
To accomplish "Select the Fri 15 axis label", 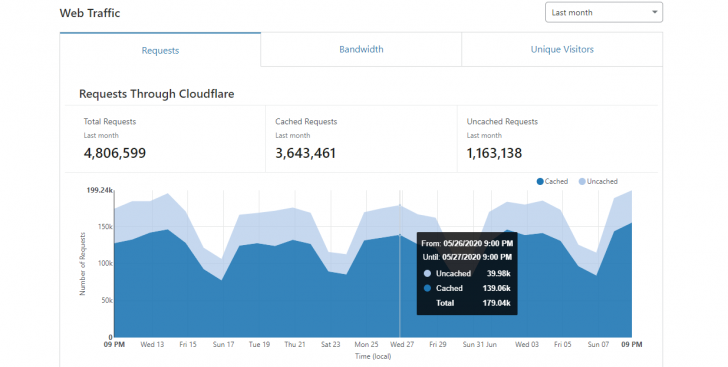I will pos(188,344).
